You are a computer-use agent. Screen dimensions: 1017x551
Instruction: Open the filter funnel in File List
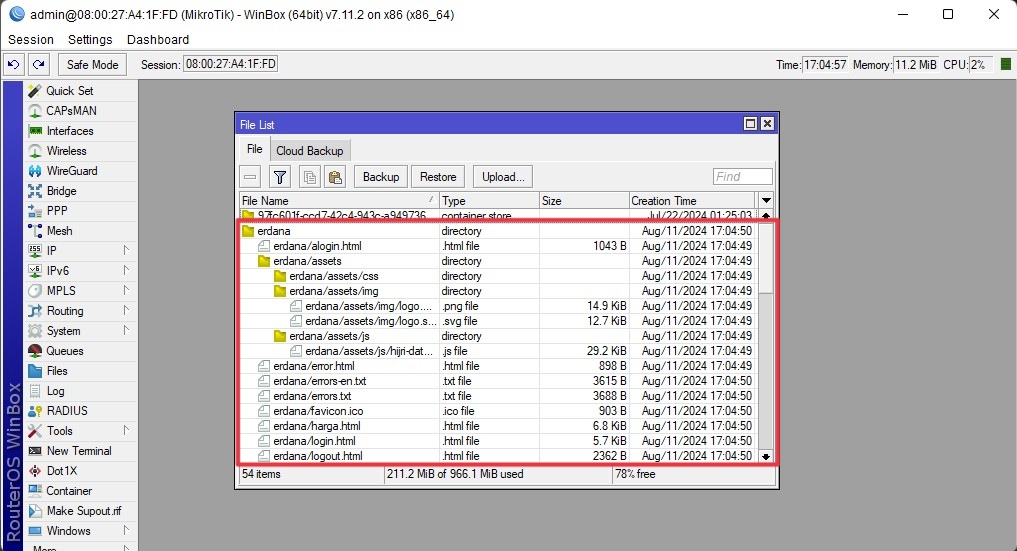pos(280,177)
